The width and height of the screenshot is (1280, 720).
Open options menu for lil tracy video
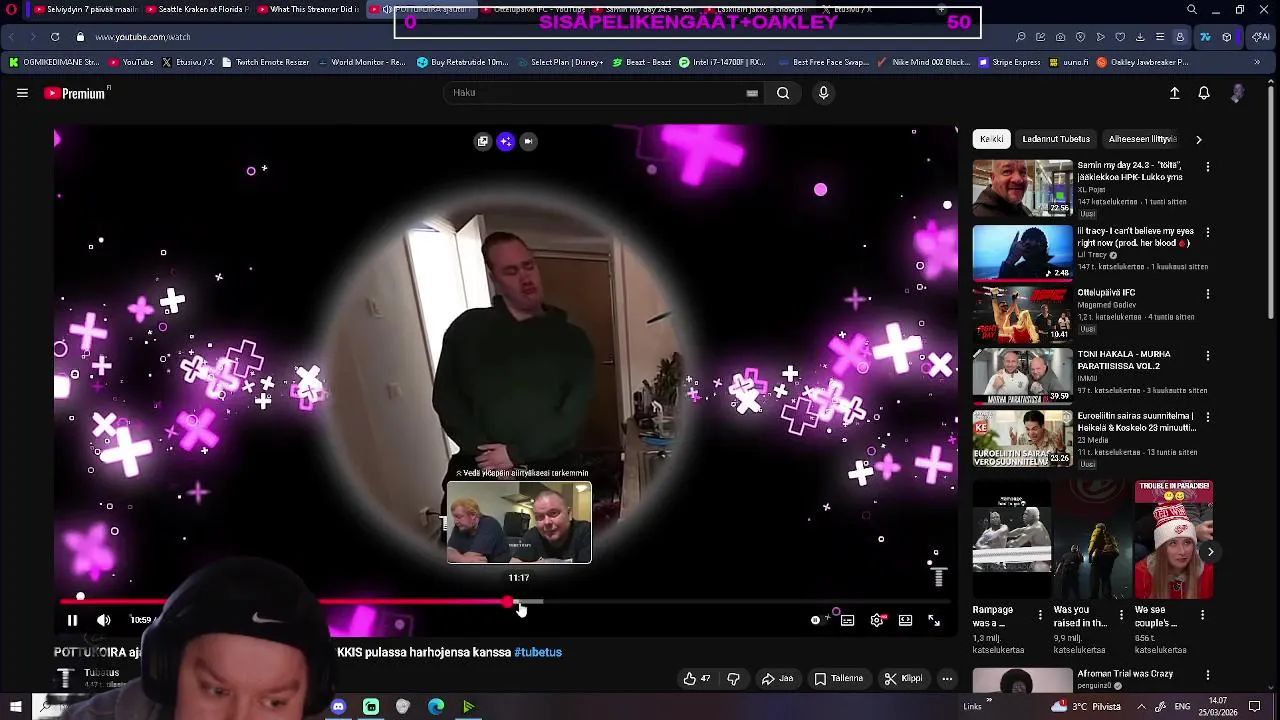[1207, 232]
